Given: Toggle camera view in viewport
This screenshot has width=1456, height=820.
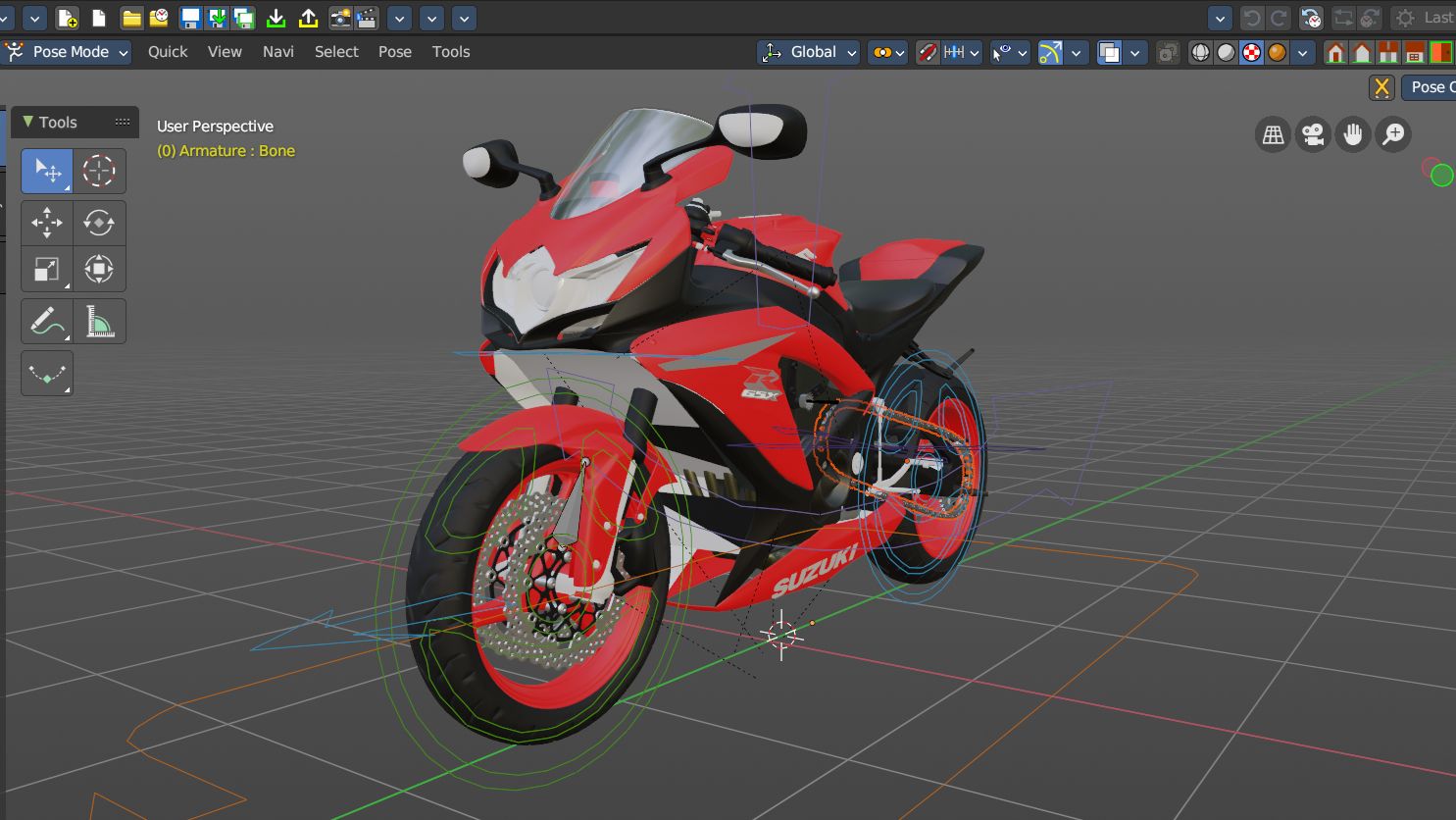Looking at the screenshot, I should pos(1313,134).
